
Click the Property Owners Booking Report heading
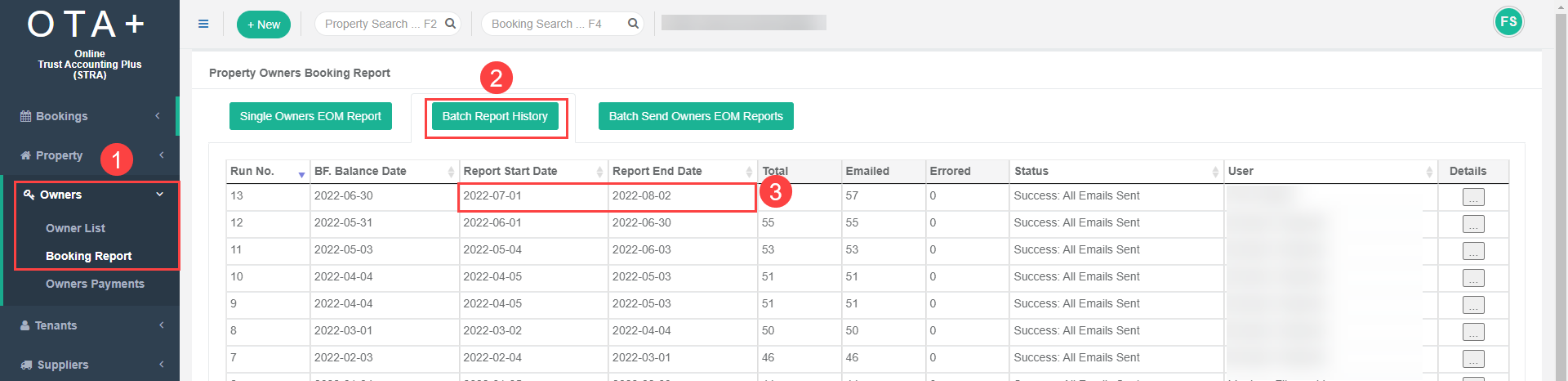coord(300,73)
